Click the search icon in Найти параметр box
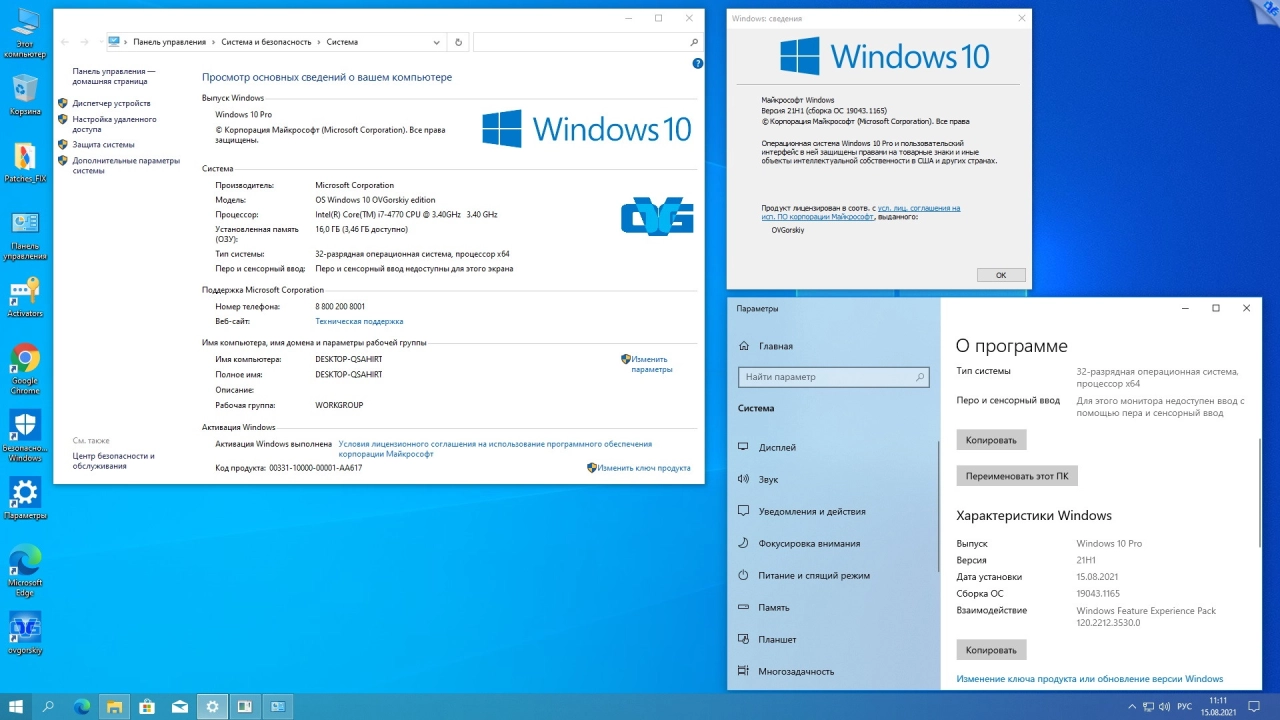 click(x=920, y=377)
